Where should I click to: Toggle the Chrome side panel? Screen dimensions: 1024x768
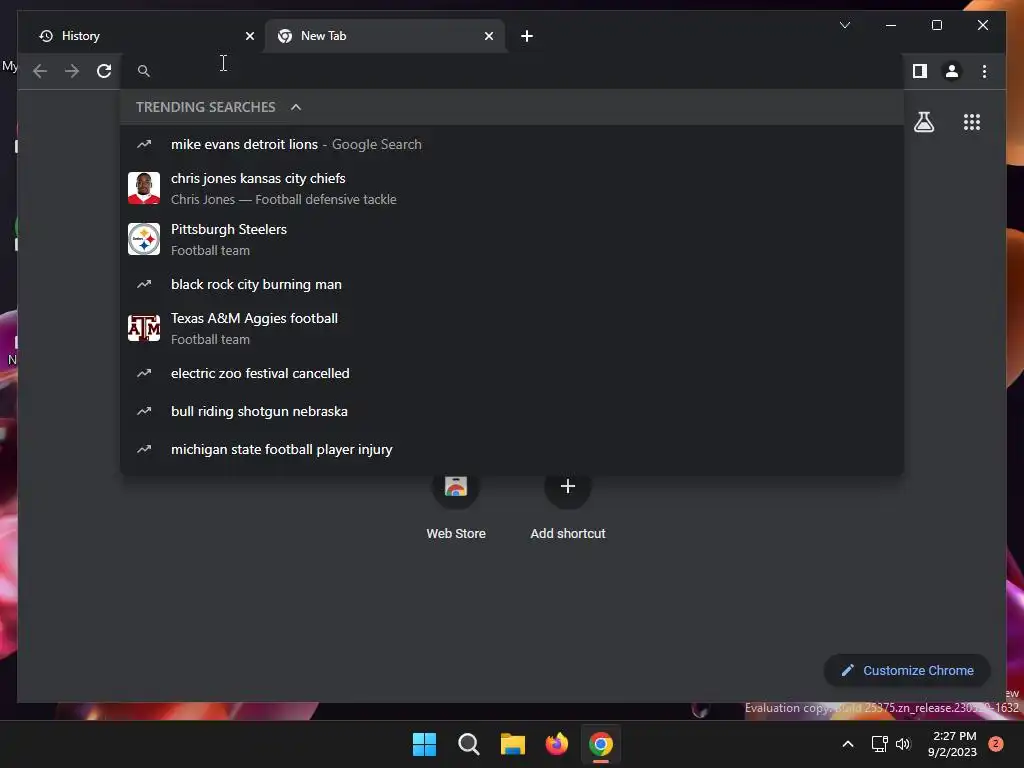pyautogui.click(x=920, y=71)
